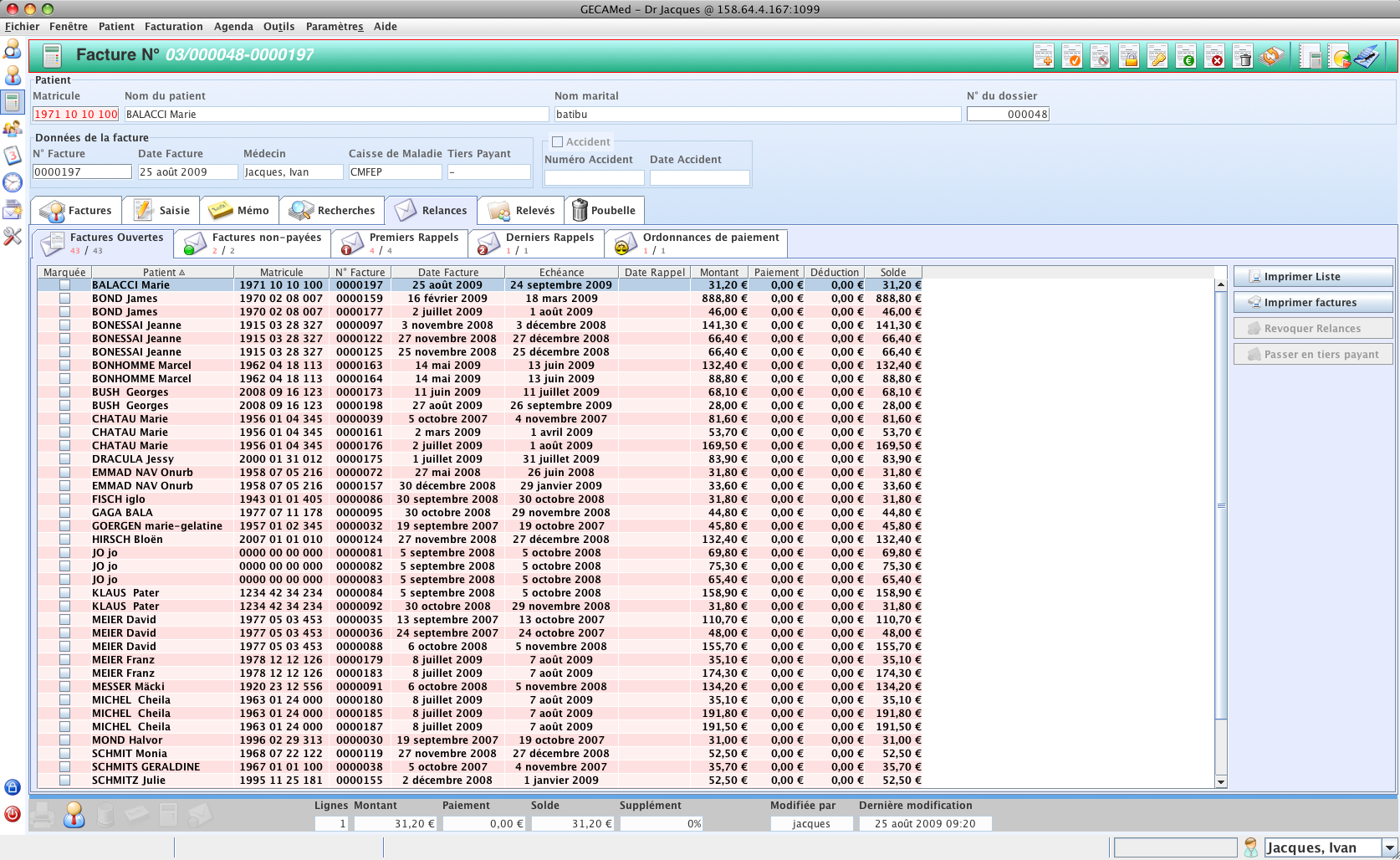This screenshot has width=1400, height=860.
Task: Click the wrench and screwdriver tools icon
Action: pos(13,237)
